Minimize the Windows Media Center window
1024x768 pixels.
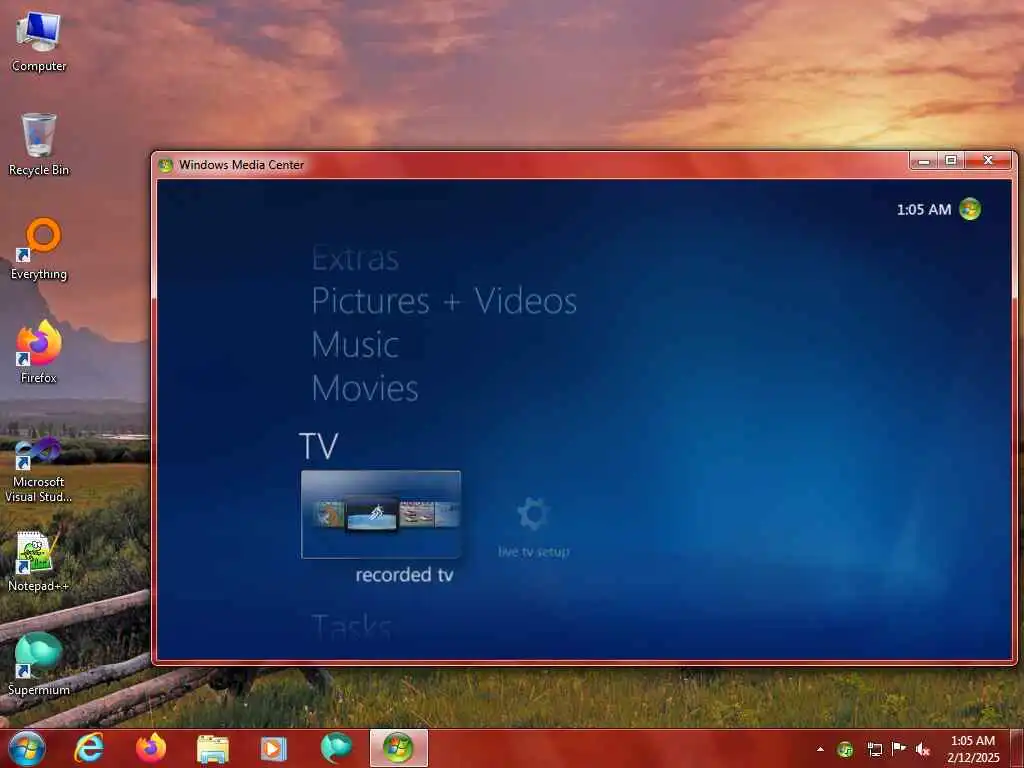pos(923,161)
